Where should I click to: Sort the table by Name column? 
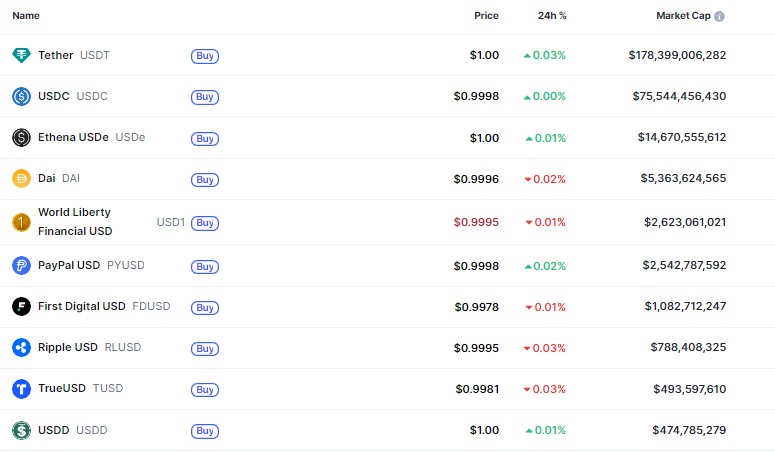[x=26, y=16]
